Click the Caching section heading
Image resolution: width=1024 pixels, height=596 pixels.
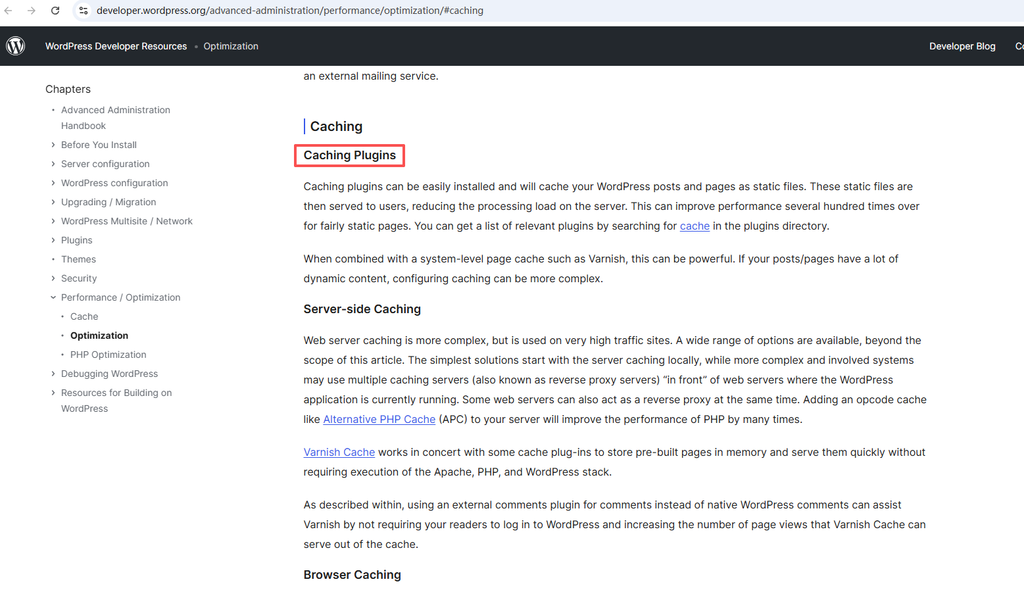pos(336,126)
